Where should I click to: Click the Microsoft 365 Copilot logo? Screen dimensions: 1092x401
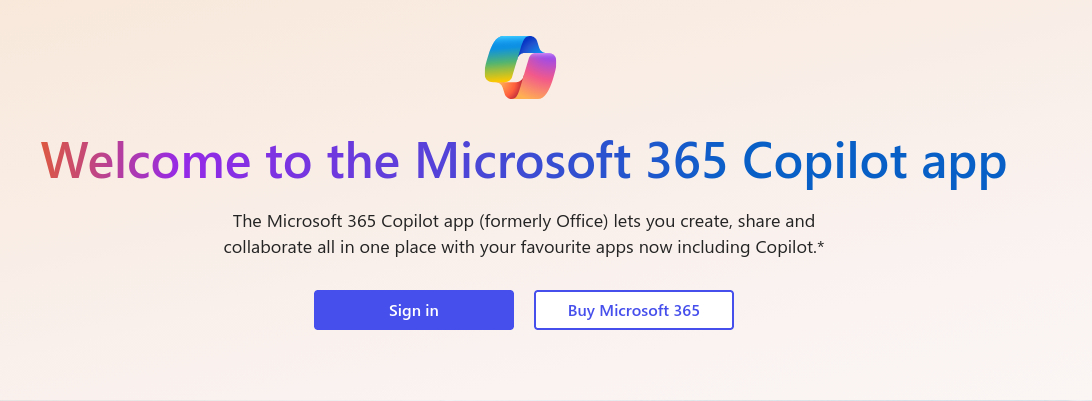coord(520,66)
